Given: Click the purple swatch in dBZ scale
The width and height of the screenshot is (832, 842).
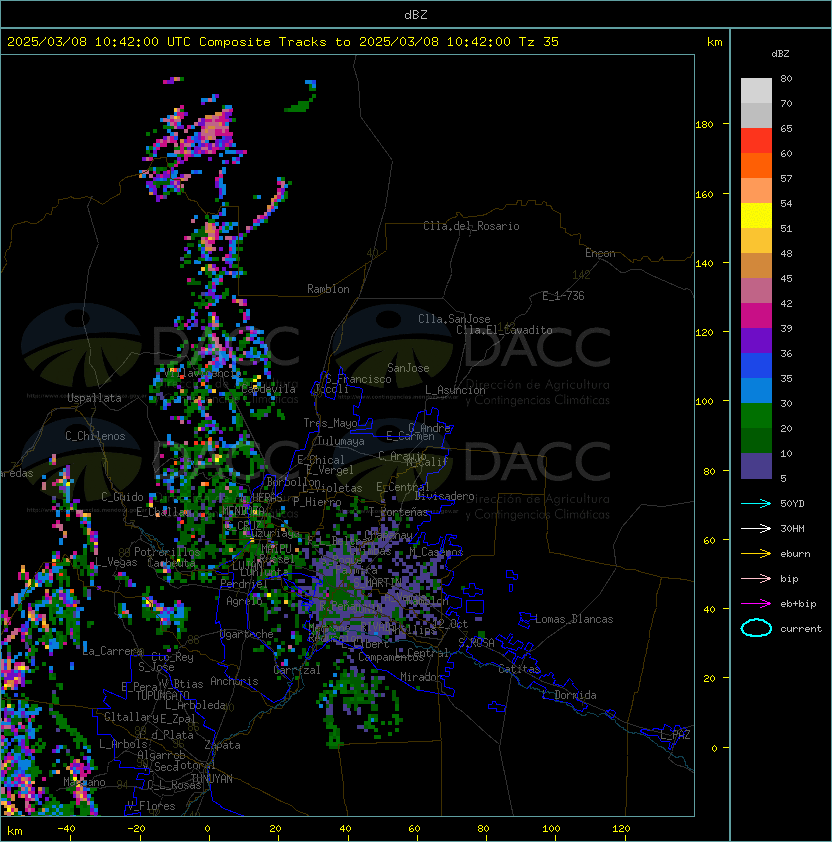Looking at the screenshot, I should tap(756, 341).
